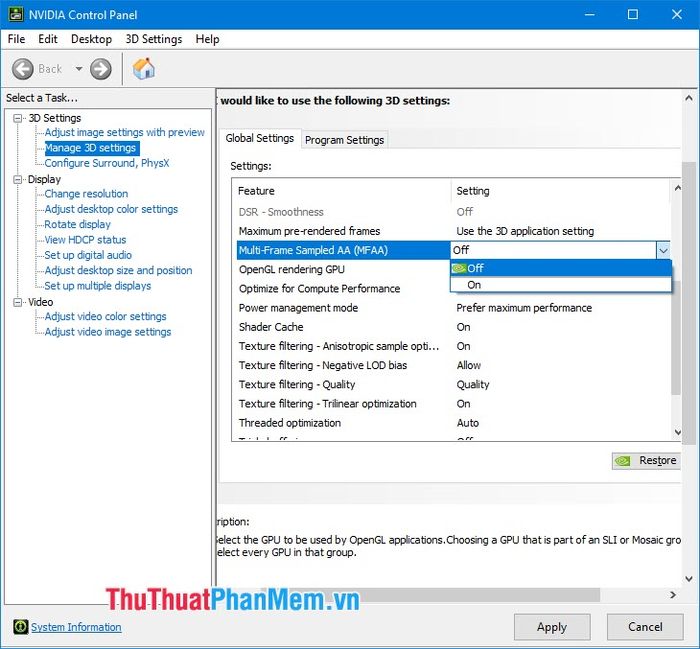This screenshot has height=649, width=700.
Task: Open Adjust video color settings
Action: click(105, 316)
